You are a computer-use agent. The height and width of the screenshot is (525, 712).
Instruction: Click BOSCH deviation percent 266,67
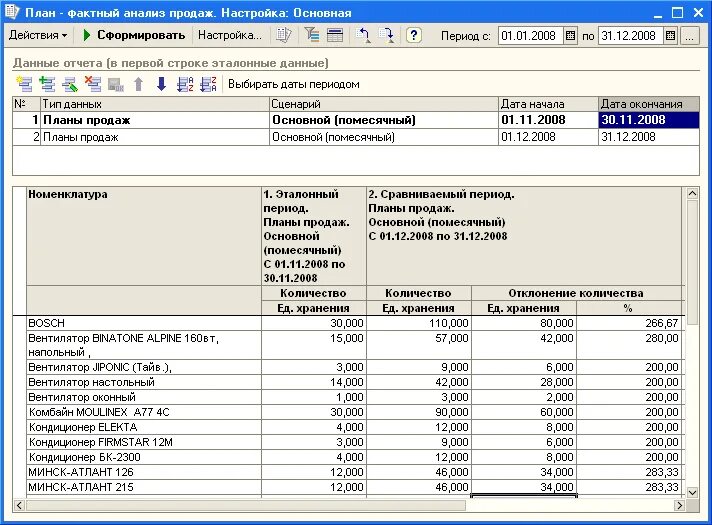[629, 323]
